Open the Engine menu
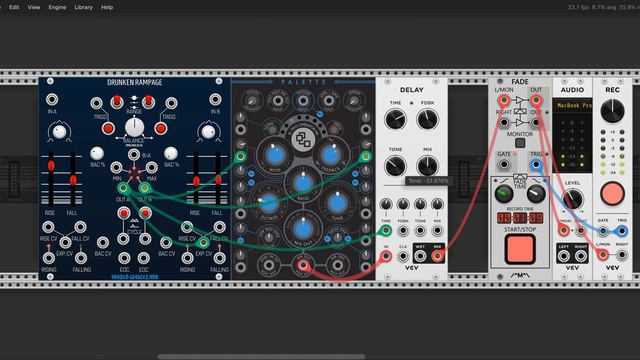 tap(57, 7)
